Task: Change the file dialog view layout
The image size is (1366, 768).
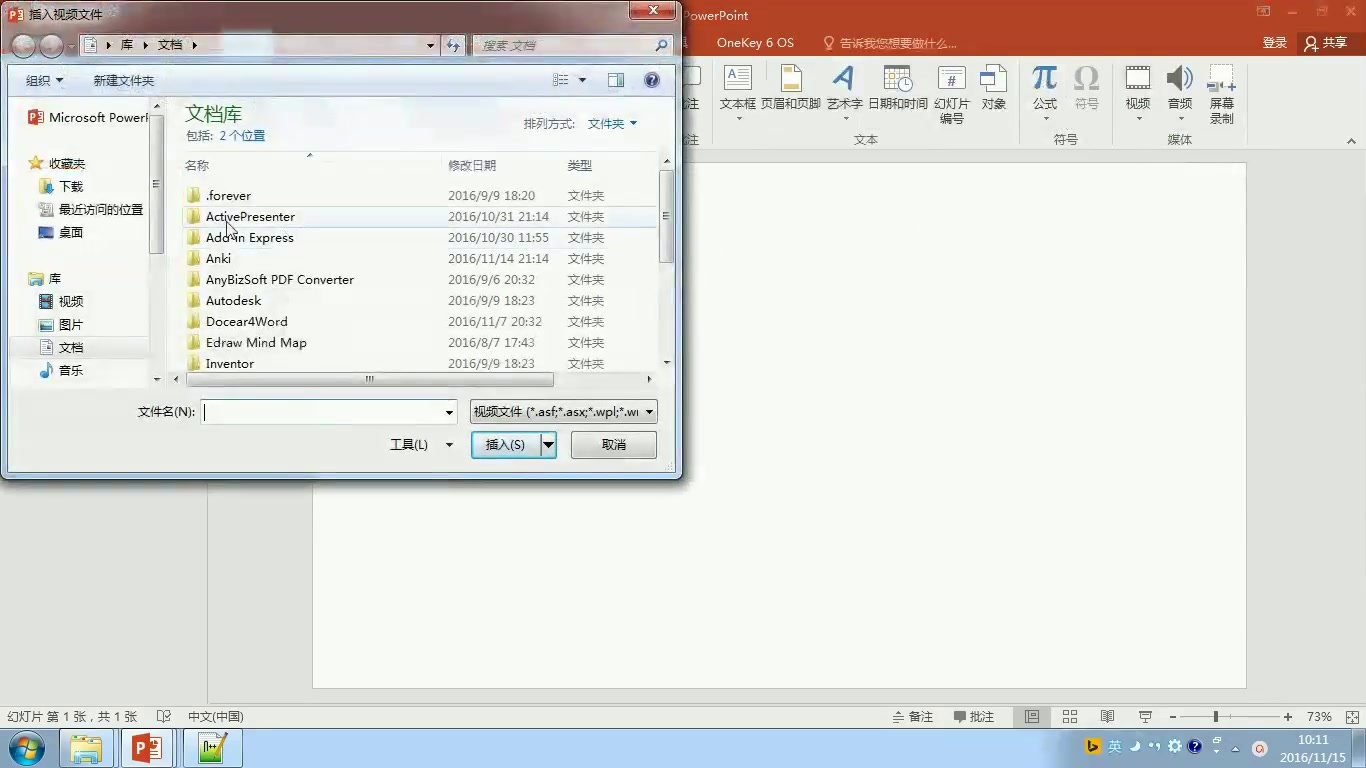Action: click(x=561, y=80)
